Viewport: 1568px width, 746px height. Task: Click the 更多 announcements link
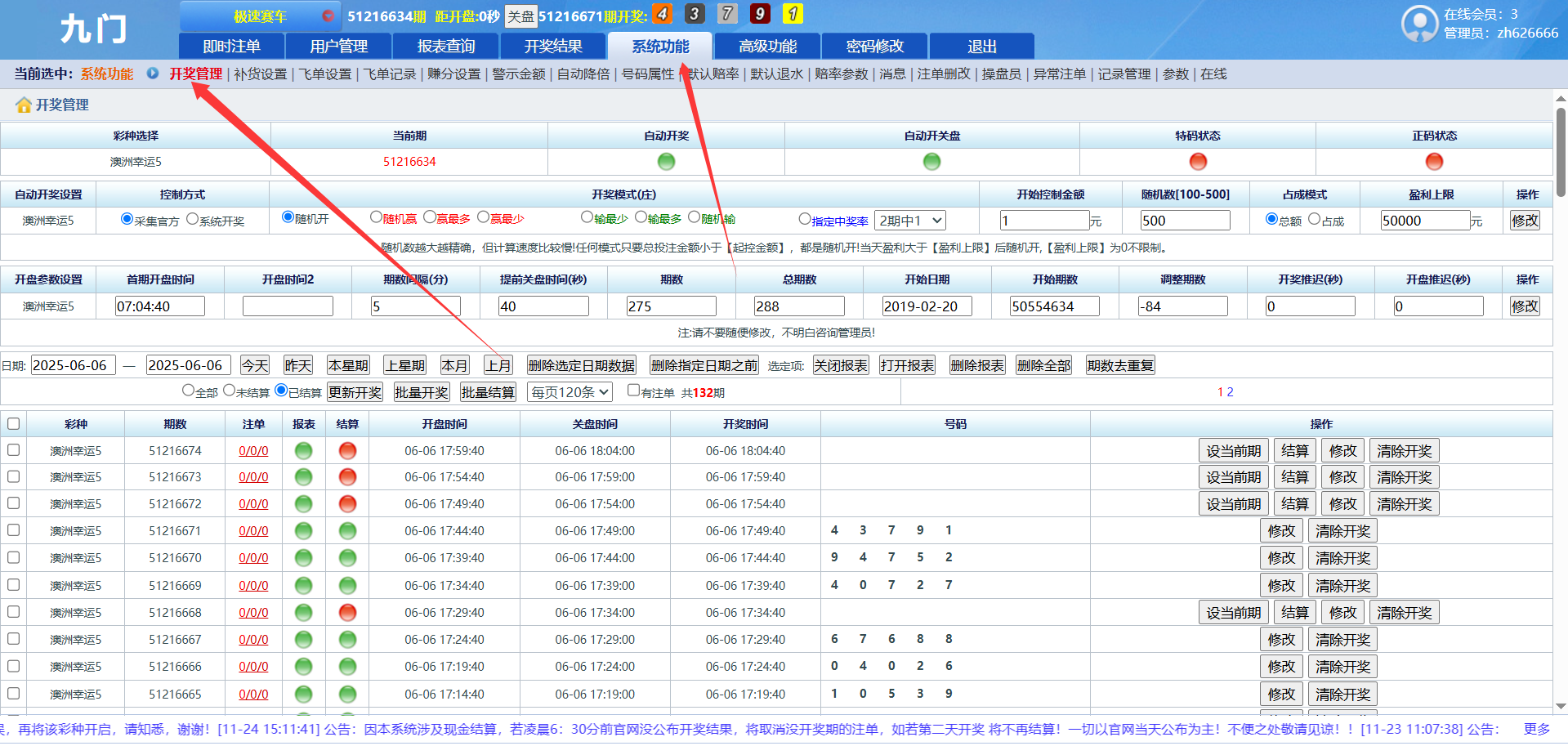tap(1537, 729)
